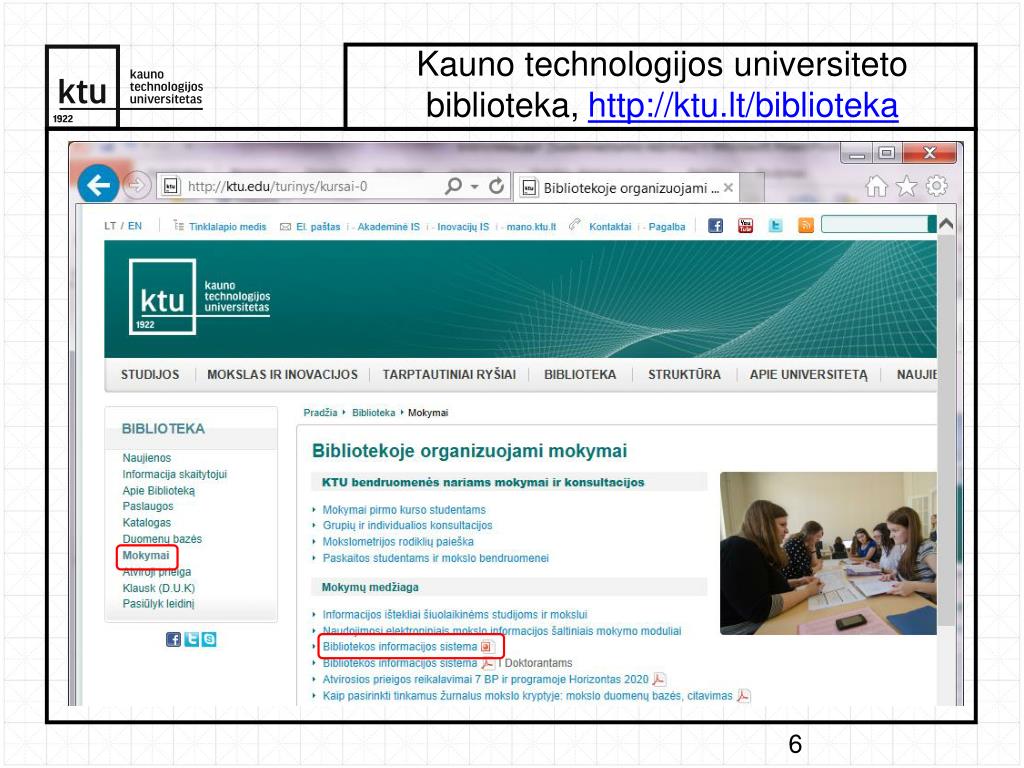The width and height of the screenshot is (1024, 768).
Task: Click Biblioteka breadcrumb
Action: pos(374,413)
